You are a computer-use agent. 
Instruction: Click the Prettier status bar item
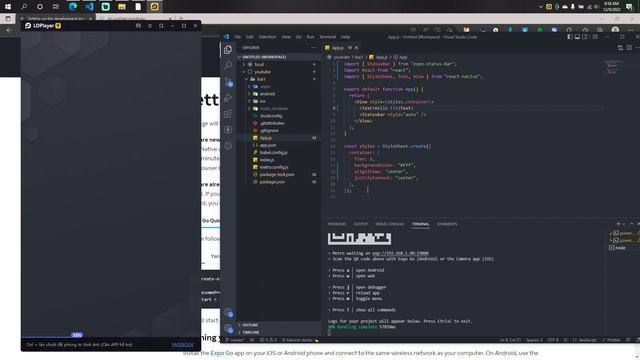[x=611, y=340]
